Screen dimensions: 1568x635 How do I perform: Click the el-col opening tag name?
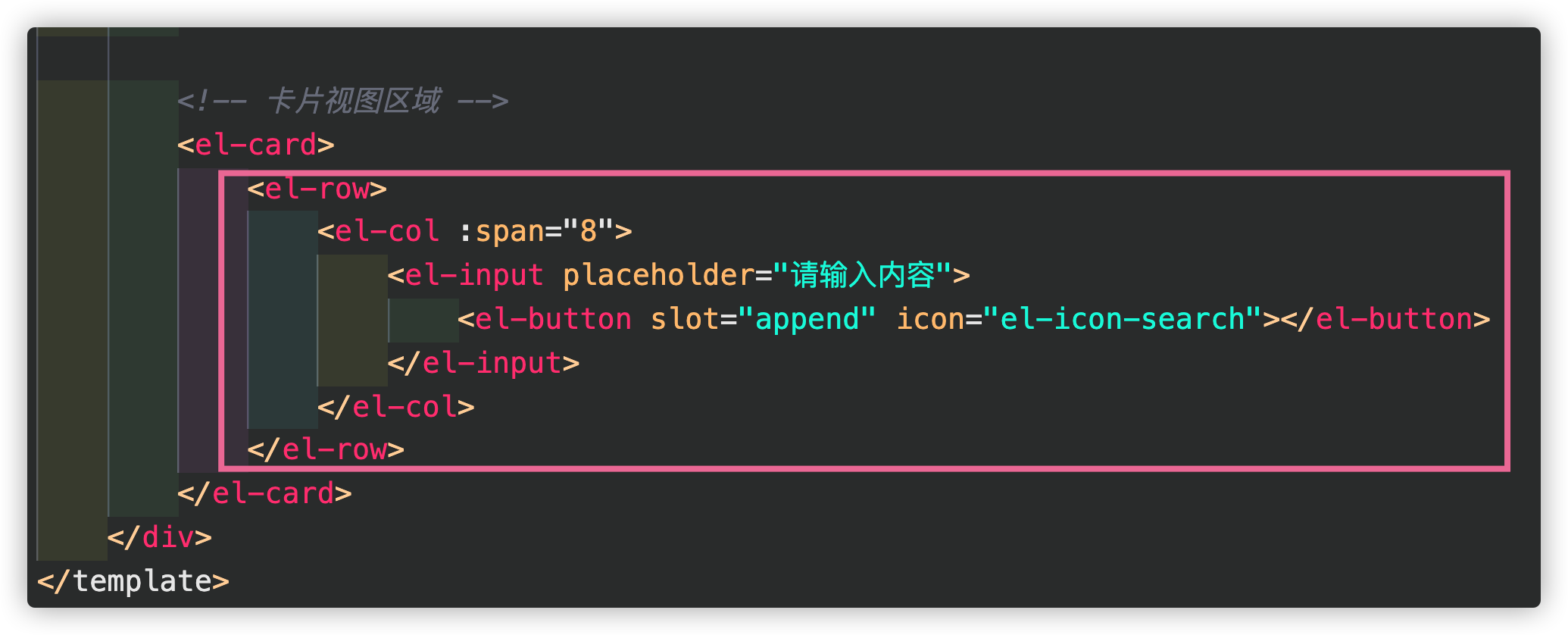click(387, 231)
